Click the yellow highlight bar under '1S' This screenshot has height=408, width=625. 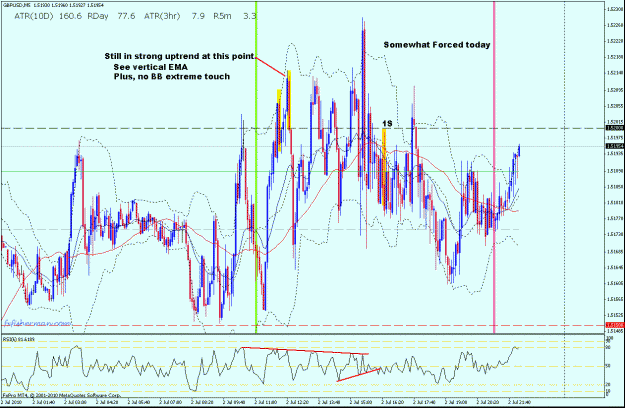(384, 167)
